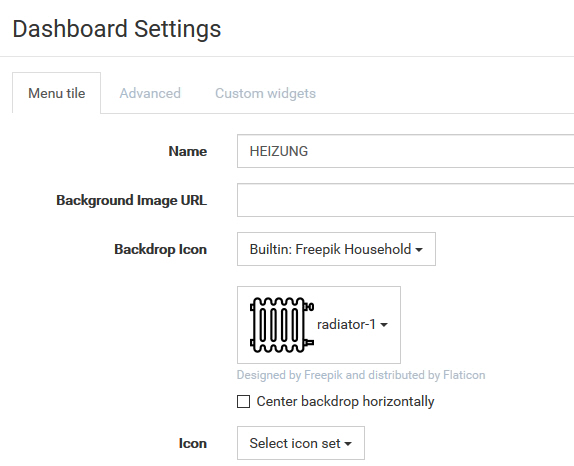Click the Name field containing HEIZUNG
Image resolution: width=574 pixels, height=466 pixels.
[405, 151]
